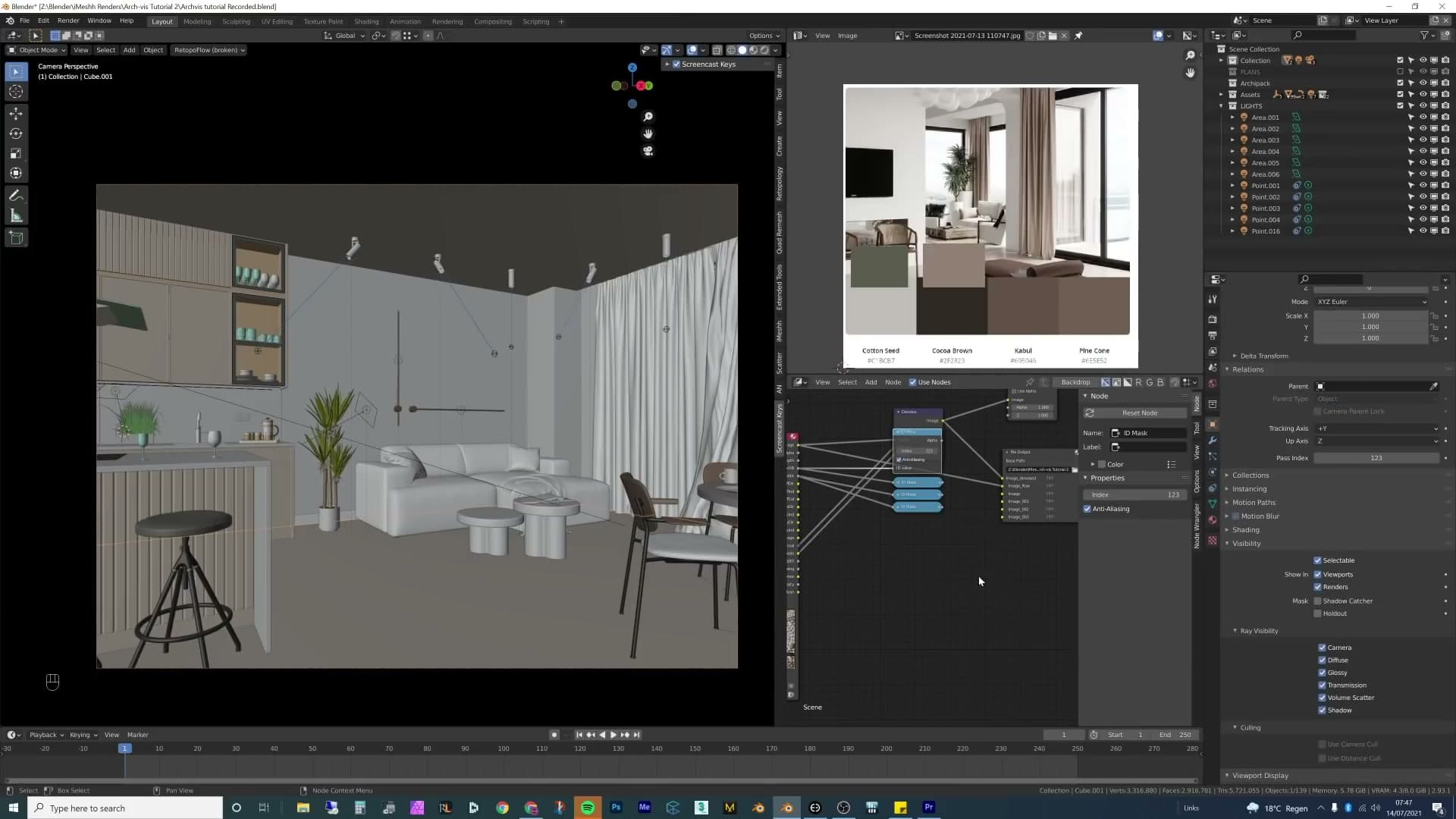1456x819 pixels.
Task: Activate the Rotate tool
Action: 16,133
